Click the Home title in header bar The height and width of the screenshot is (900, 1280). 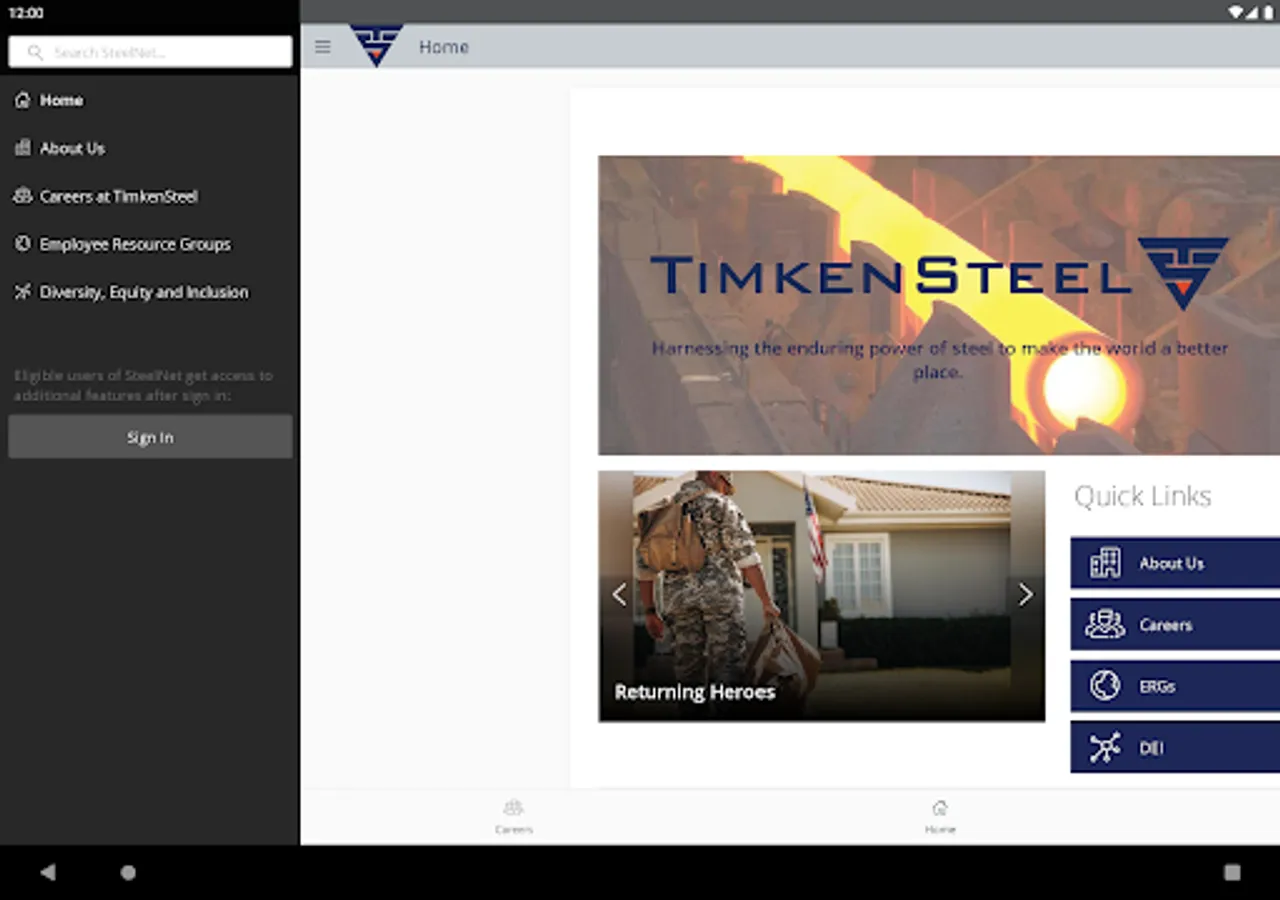coord(444,47)
